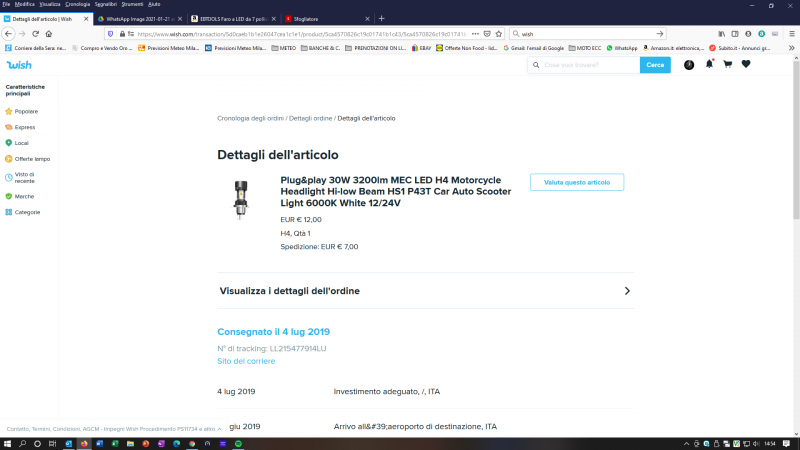This screenshot has height=450, width=800.
Task: Expand Visualizza i dettagli dell'ordine chevron
Action: pos(627,291)
